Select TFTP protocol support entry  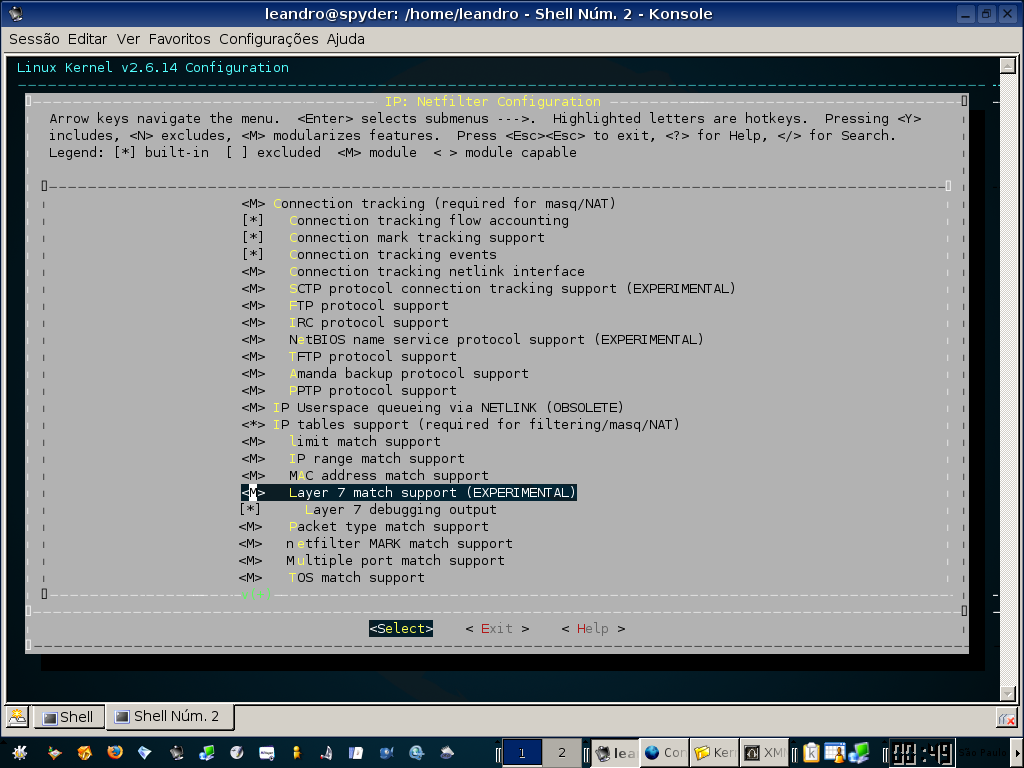(349, 357)
